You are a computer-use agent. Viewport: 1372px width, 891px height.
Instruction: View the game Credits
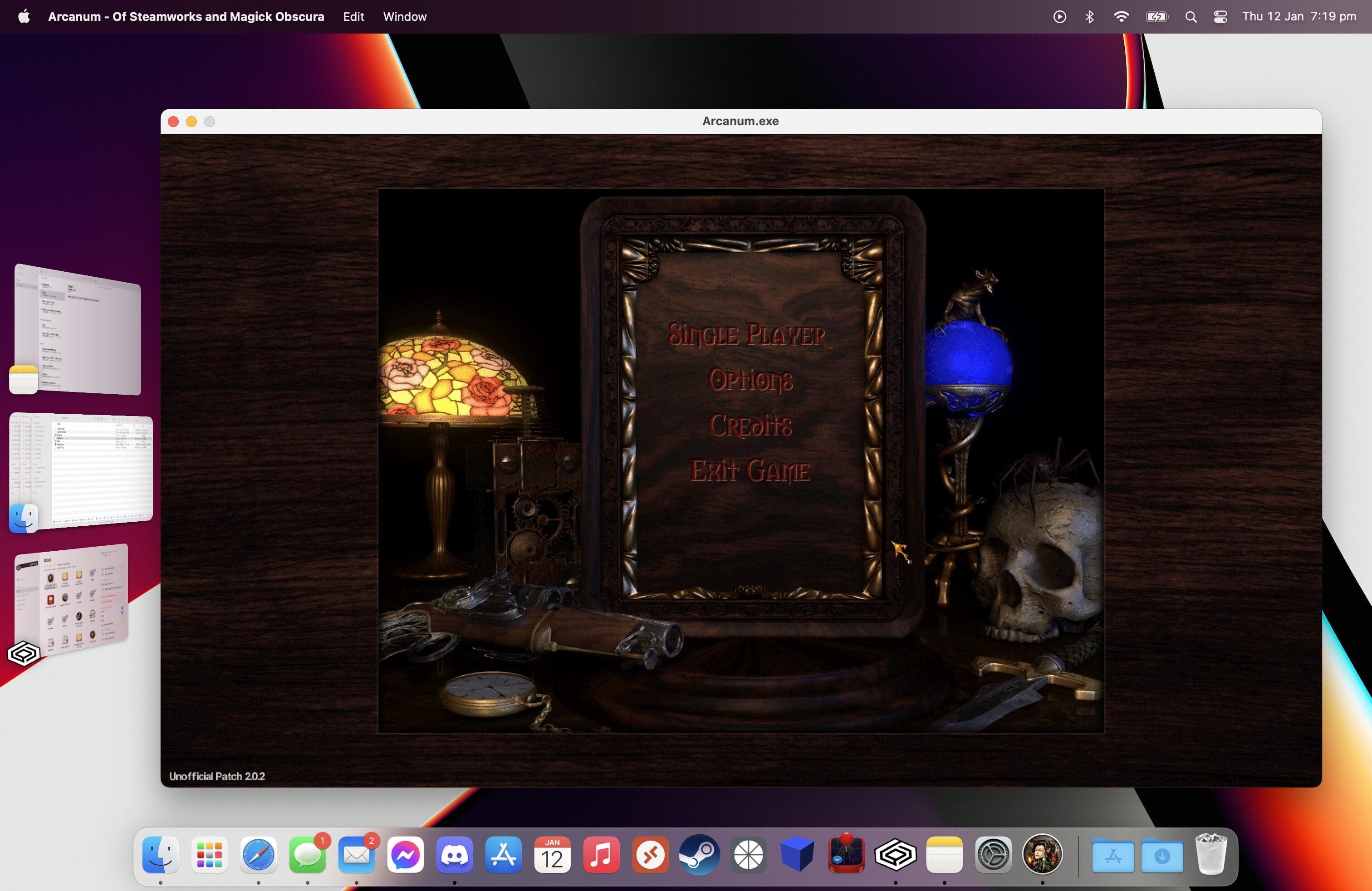tap(750, 426)
